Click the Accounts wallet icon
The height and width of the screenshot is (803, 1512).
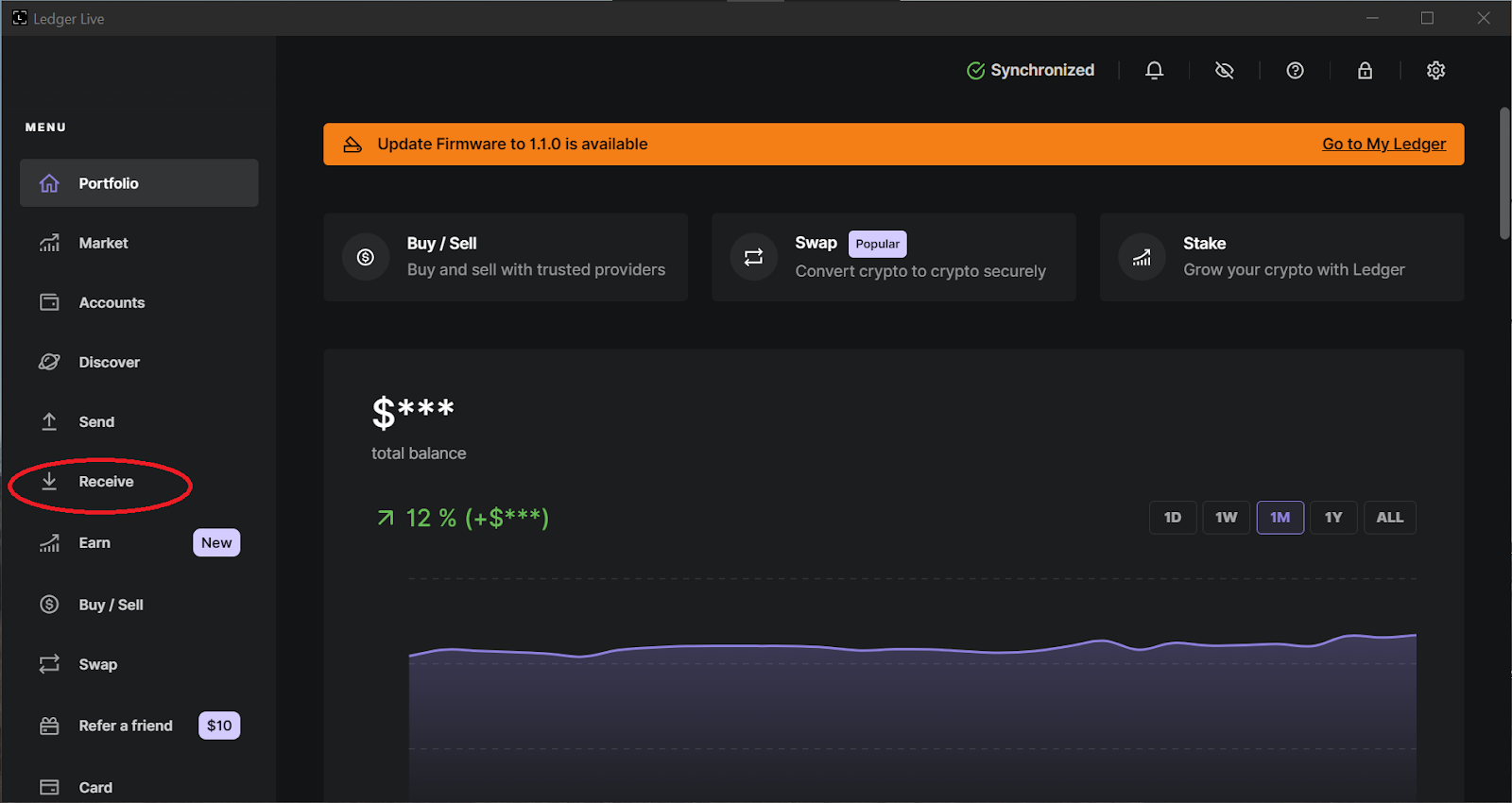pos(49,302)
